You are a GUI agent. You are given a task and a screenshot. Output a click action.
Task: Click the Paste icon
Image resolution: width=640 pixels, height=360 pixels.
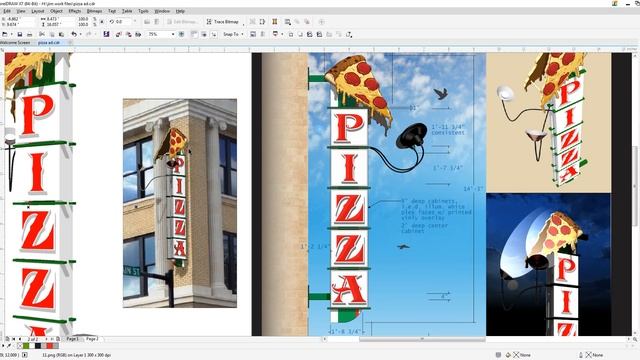(x=61, y=34)
